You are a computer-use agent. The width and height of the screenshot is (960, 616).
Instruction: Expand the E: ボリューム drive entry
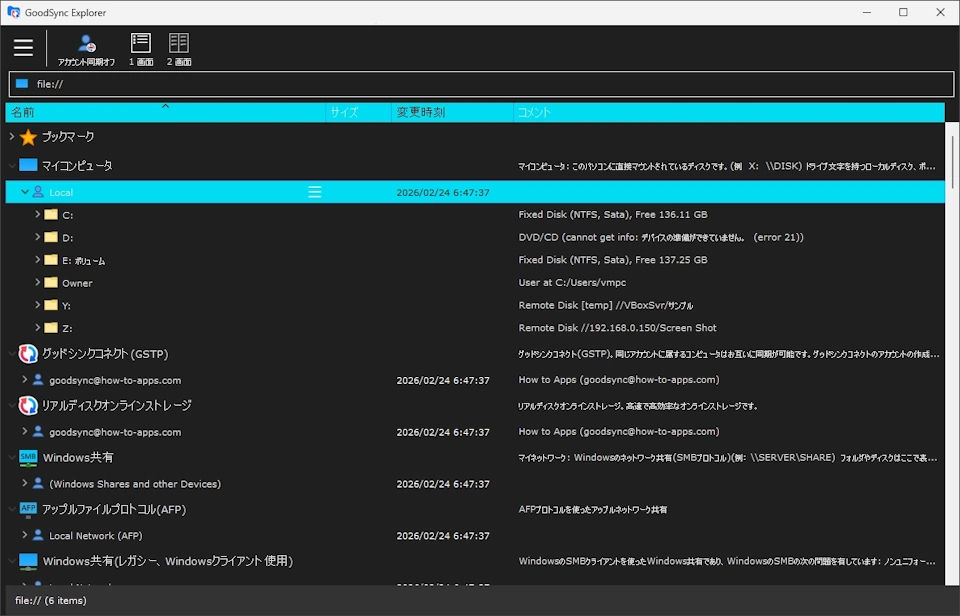[x=37, y=259]
